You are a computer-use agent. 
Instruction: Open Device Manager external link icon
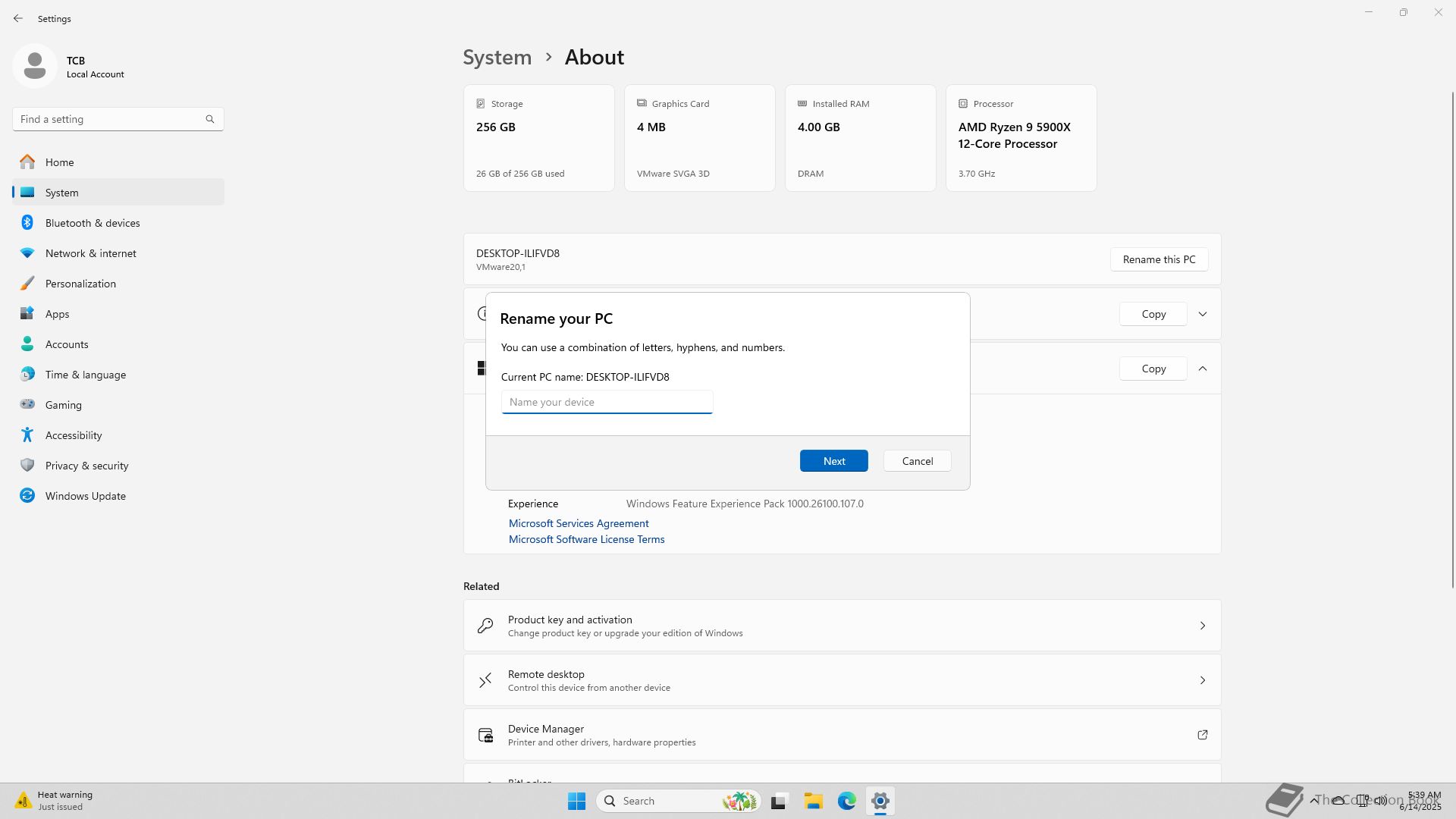tap(1202, 735)
